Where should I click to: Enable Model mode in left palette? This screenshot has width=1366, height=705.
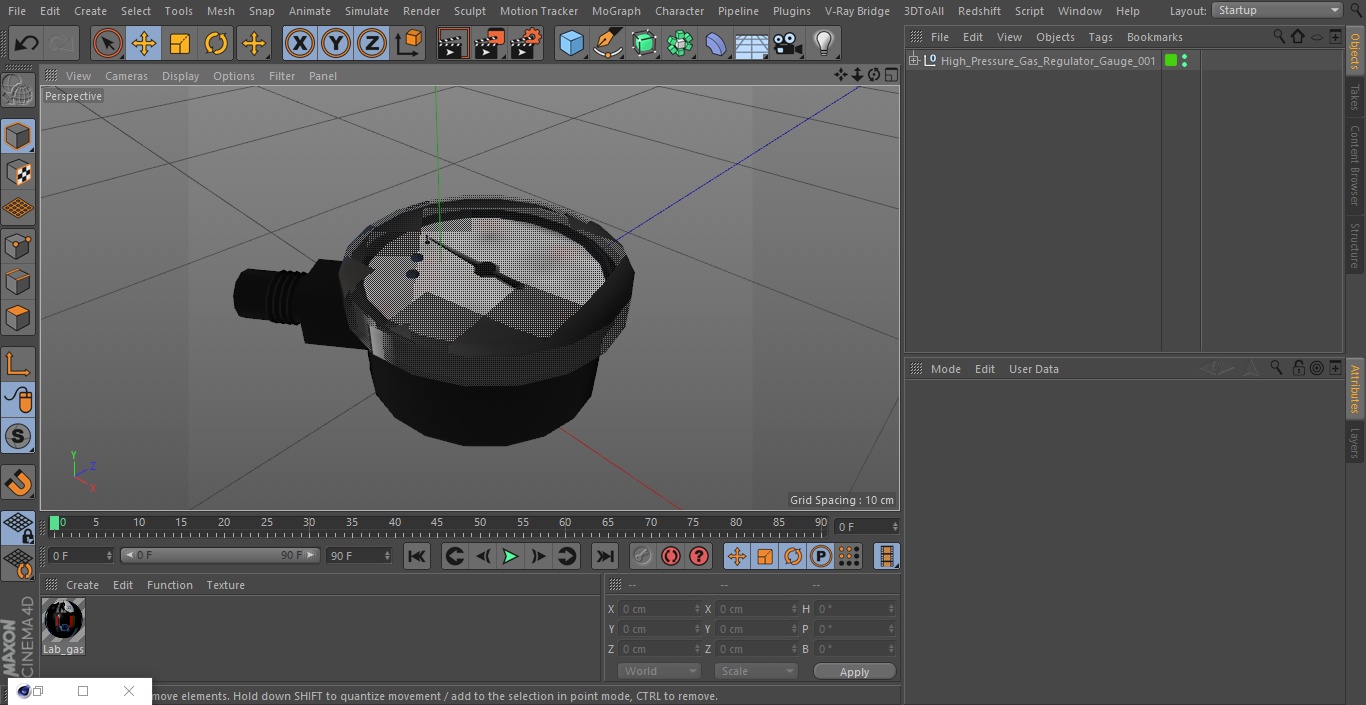(x=18, y=136)
